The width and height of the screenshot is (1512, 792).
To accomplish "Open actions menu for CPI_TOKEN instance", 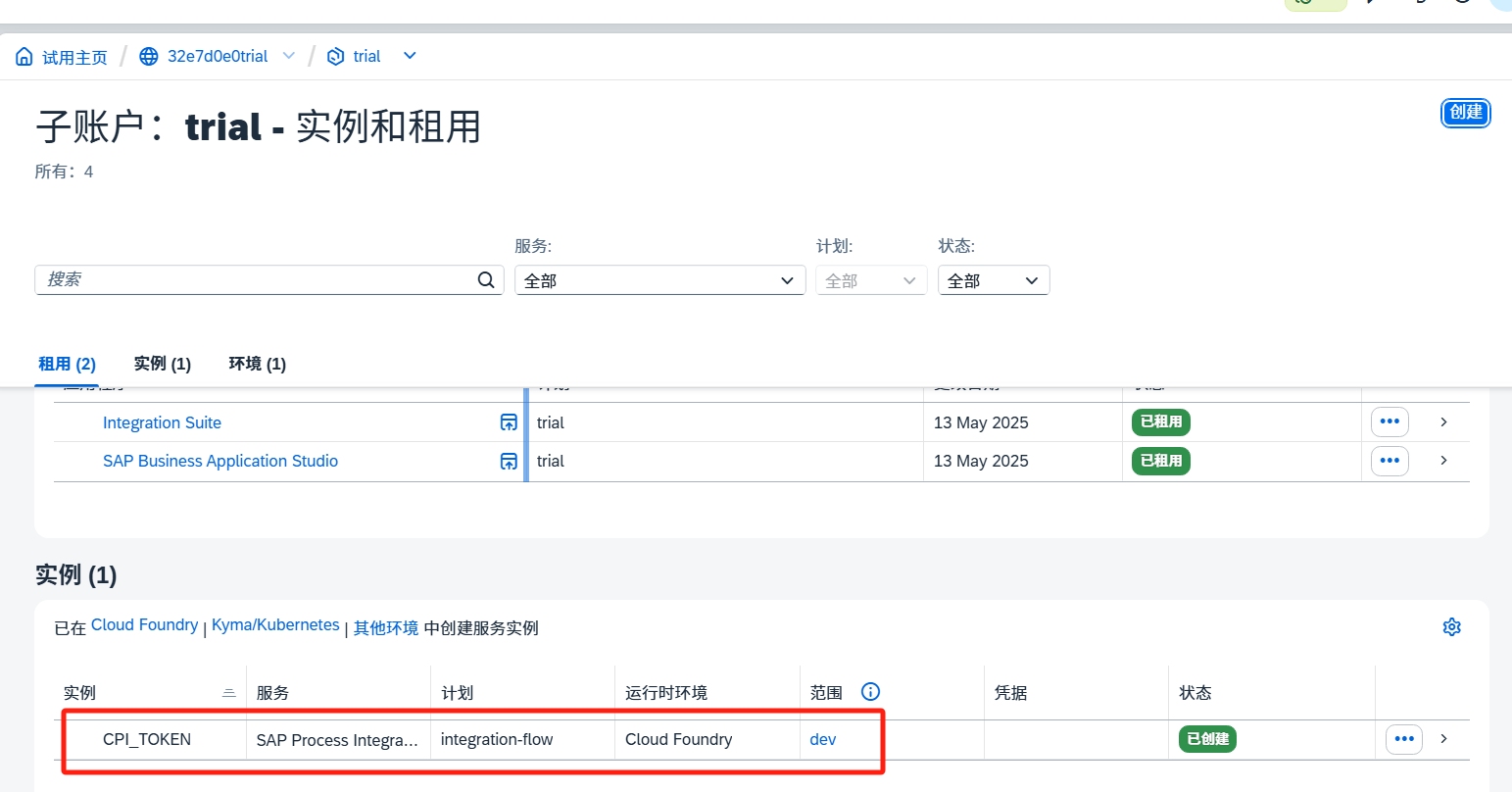I will [x=1404, y=739].
